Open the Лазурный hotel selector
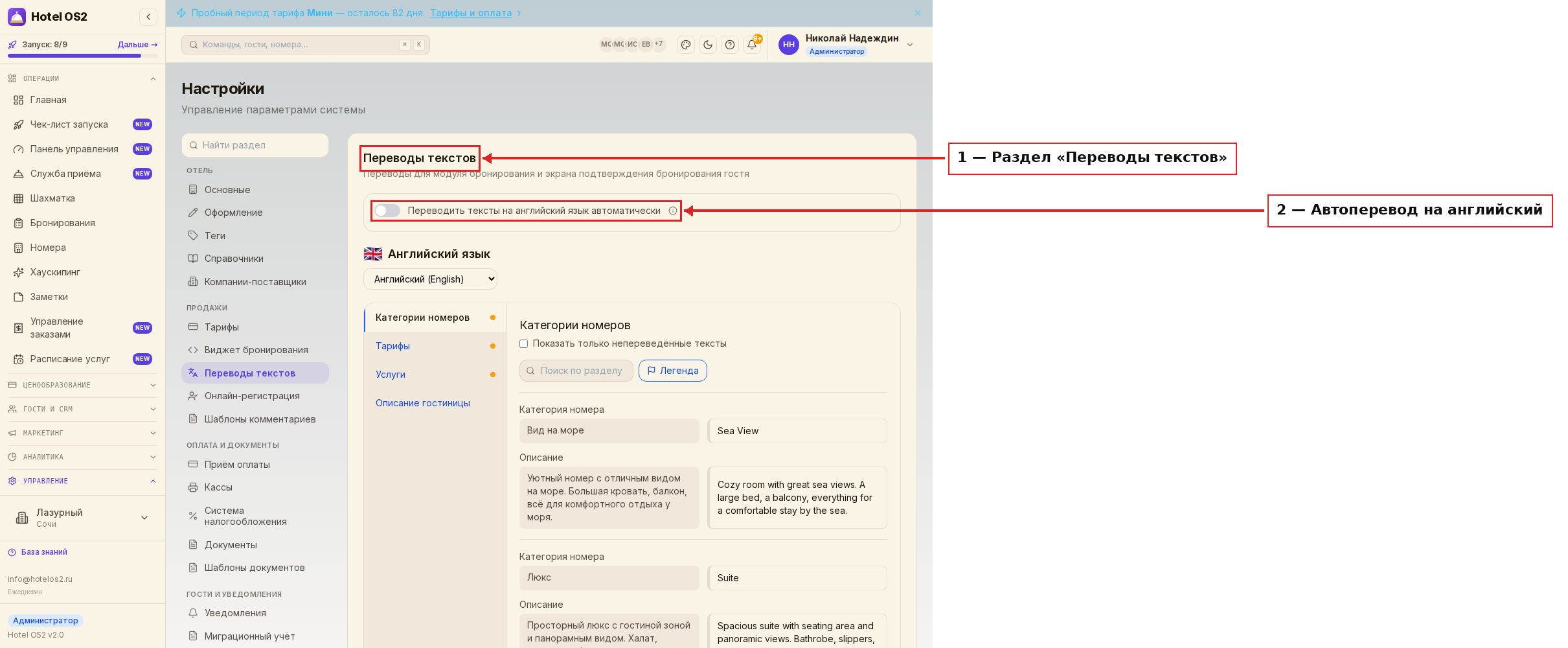 pos(83,518)
